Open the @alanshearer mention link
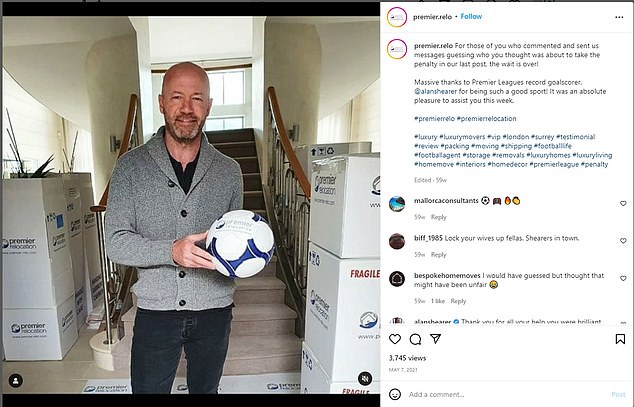Screen dimensions: 634x407 pyautogui.click(x=436, y=91)
